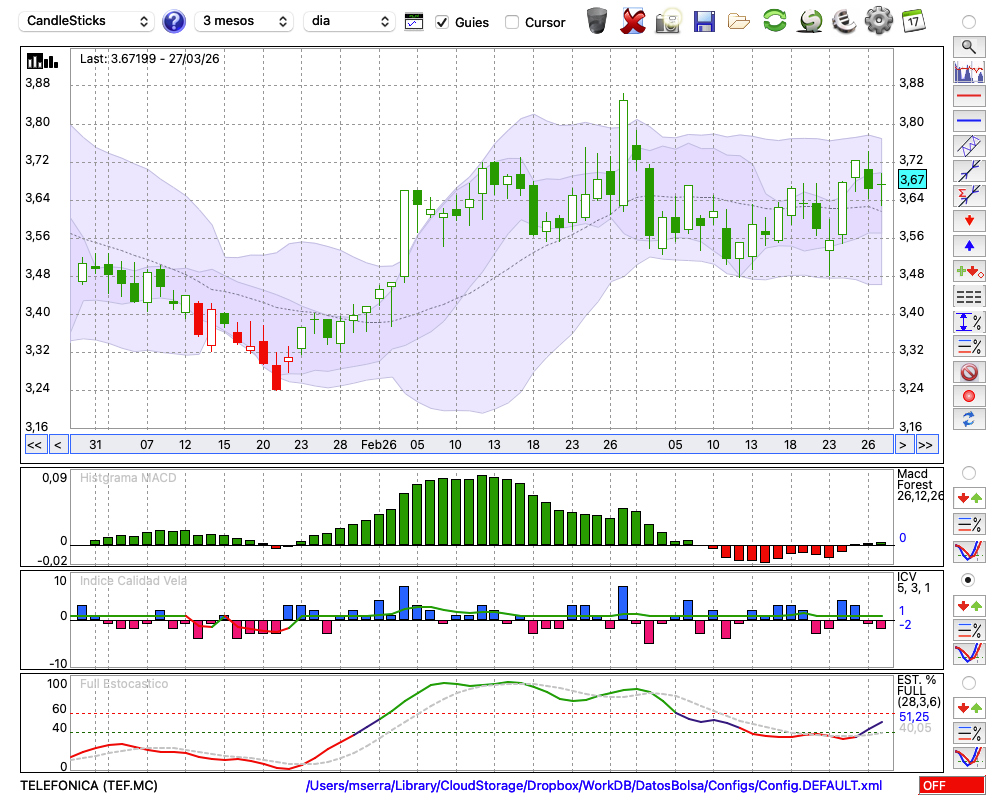Click the blue question mark help icon
The image size is (1000, 800).
coord(174,21)
